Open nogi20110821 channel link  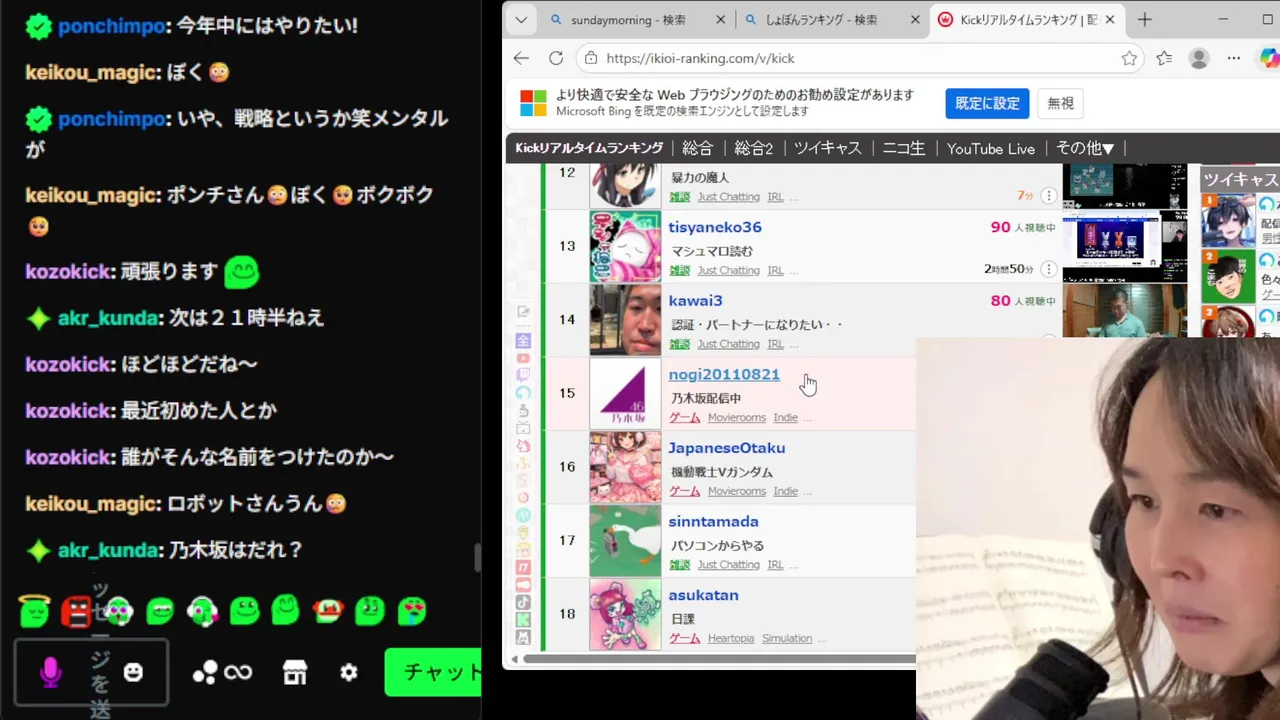[724, 375]
